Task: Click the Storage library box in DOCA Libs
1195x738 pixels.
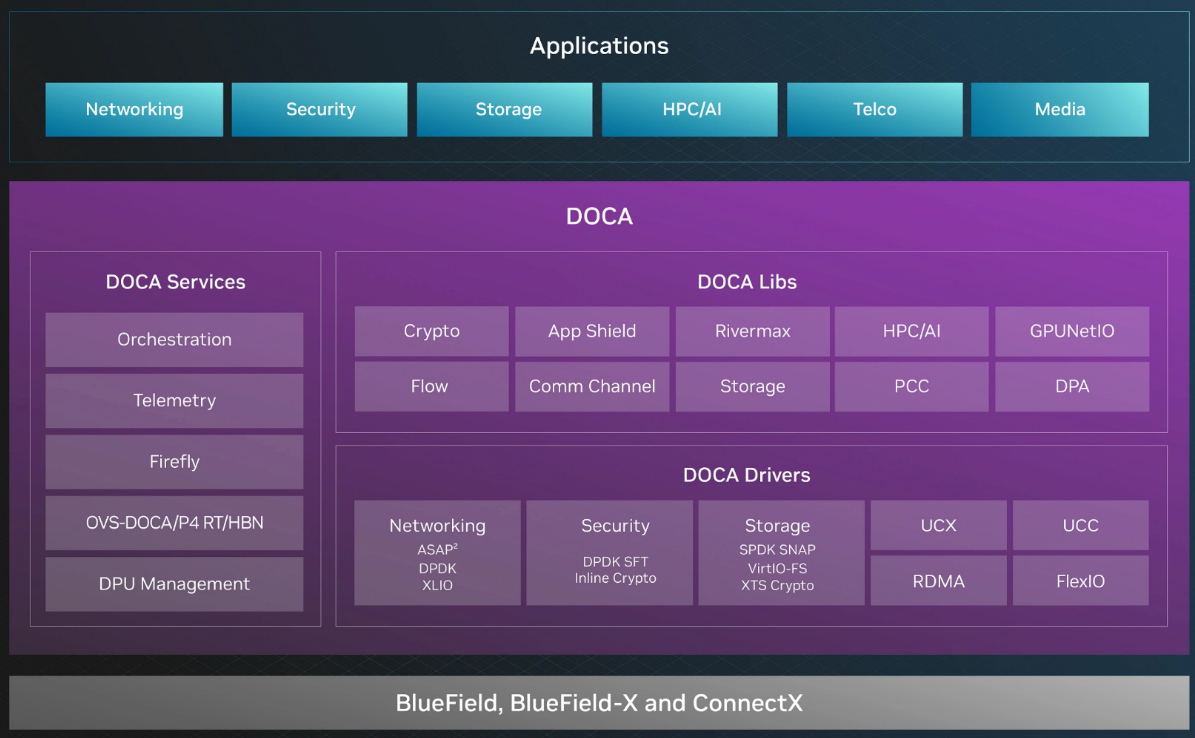Action: (752, 387)
